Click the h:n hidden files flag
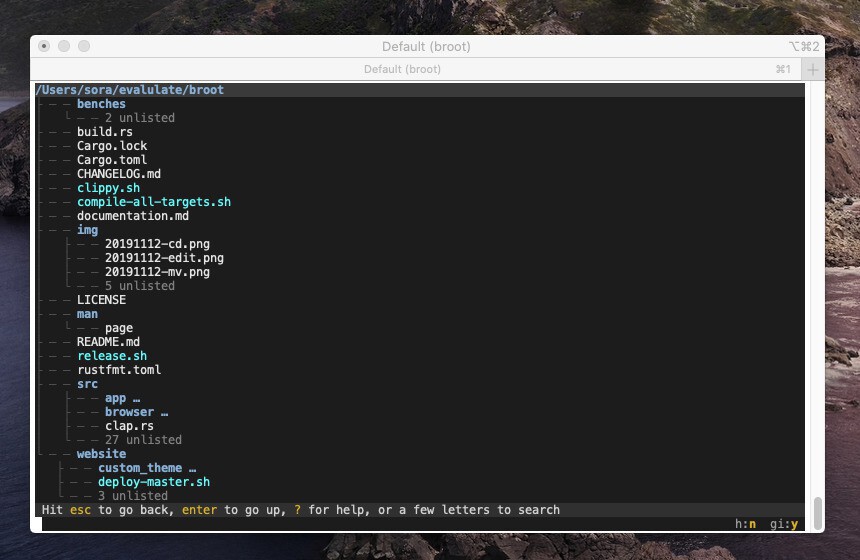This screenshot has height=560, width=860. coord(745,524)
